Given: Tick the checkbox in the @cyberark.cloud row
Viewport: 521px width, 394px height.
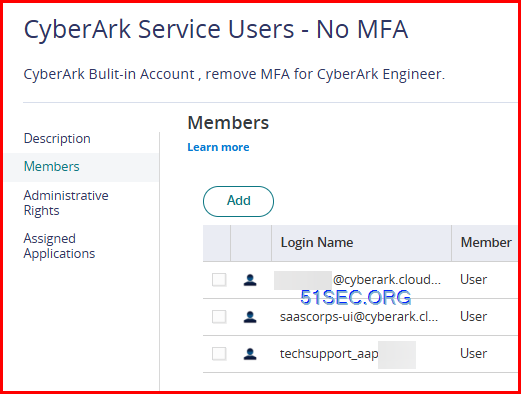Looking at the screenshot, I should (219, 280).
